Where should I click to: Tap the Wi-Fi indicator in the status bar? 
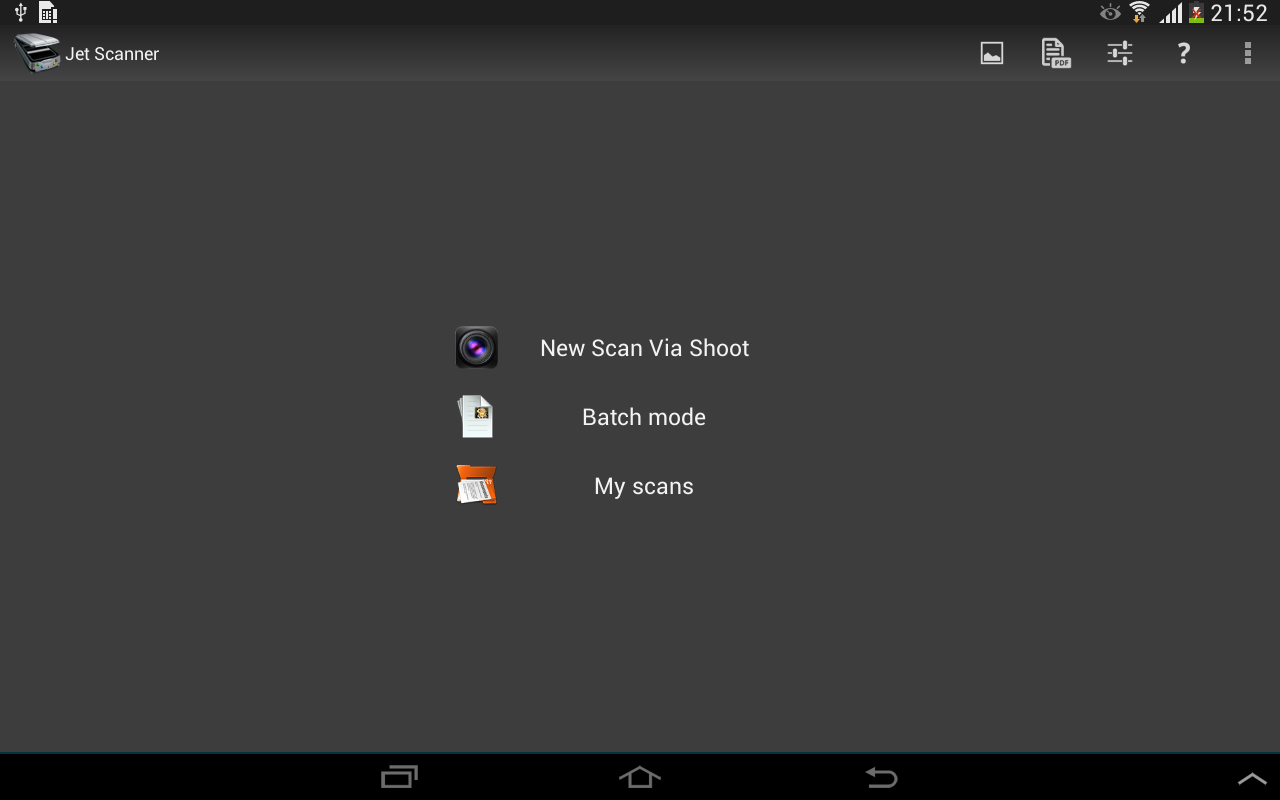(1139, 13)
